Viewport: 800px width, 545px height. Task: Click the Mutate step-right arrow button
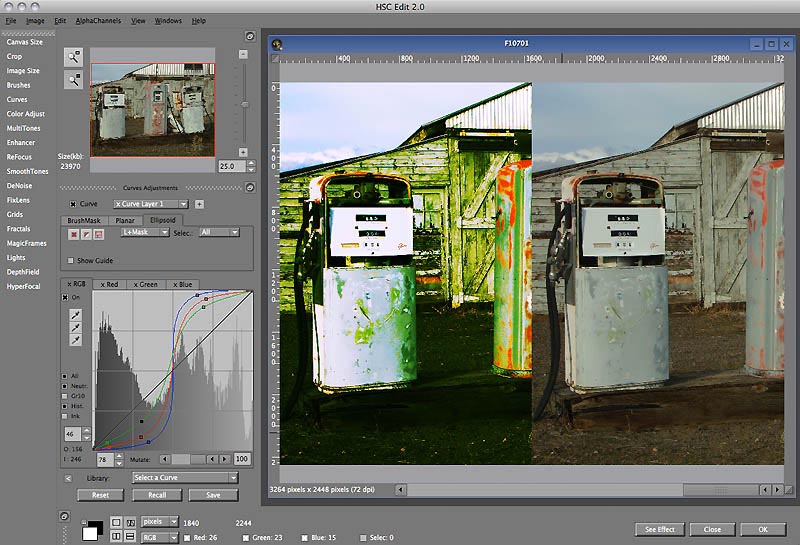pos(224,459)
